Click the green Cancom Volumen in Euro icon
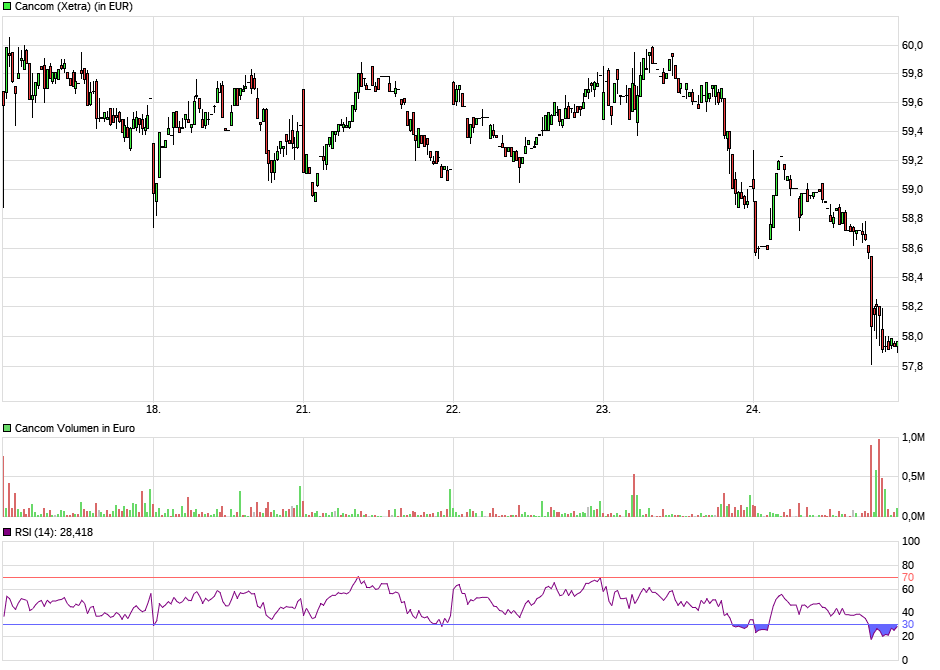 coord(7,428)
